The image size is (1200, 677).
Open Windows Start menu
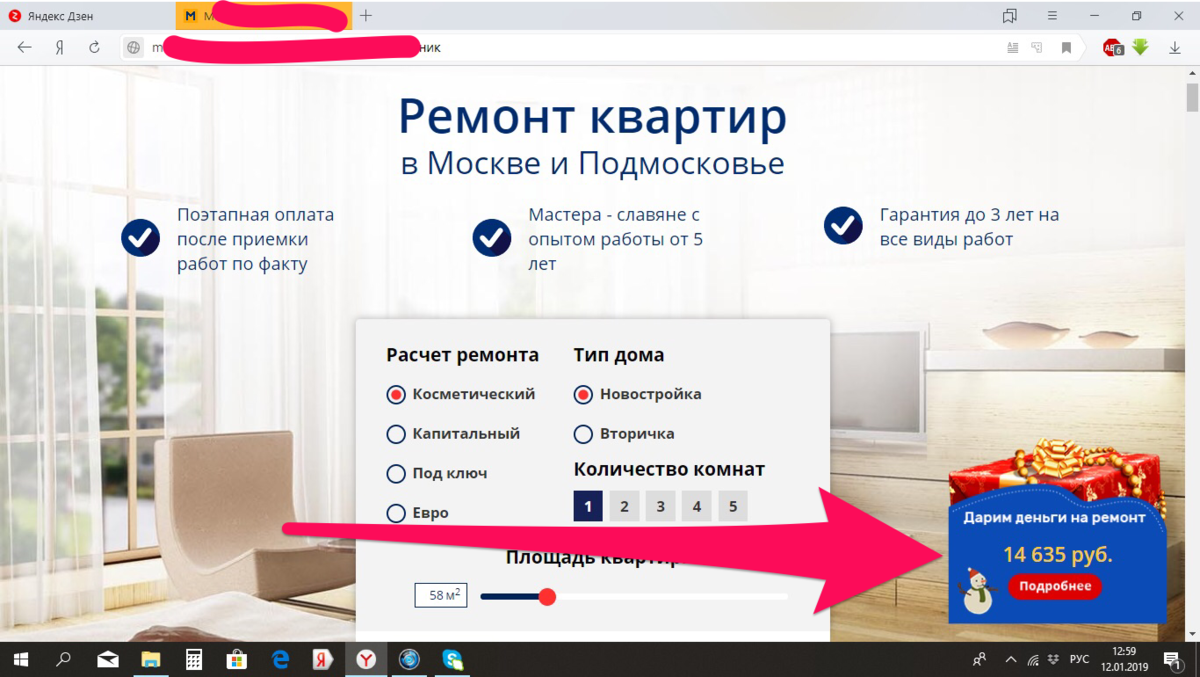(x=20, y=660)
